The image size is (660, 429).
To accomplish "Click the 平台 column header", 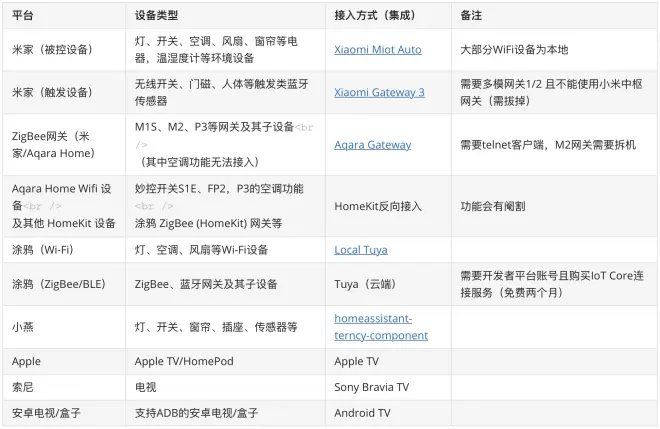I will point(22,16).
